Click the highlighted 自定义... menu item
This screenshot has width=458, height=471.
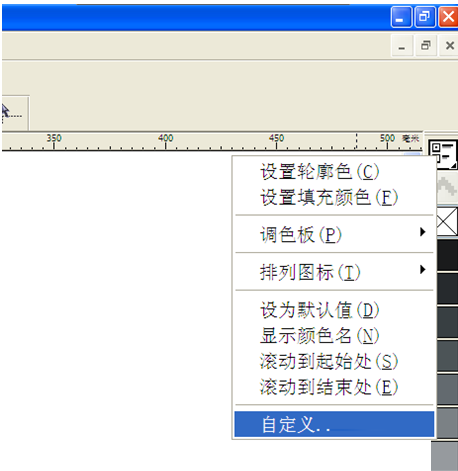point(334,424)
